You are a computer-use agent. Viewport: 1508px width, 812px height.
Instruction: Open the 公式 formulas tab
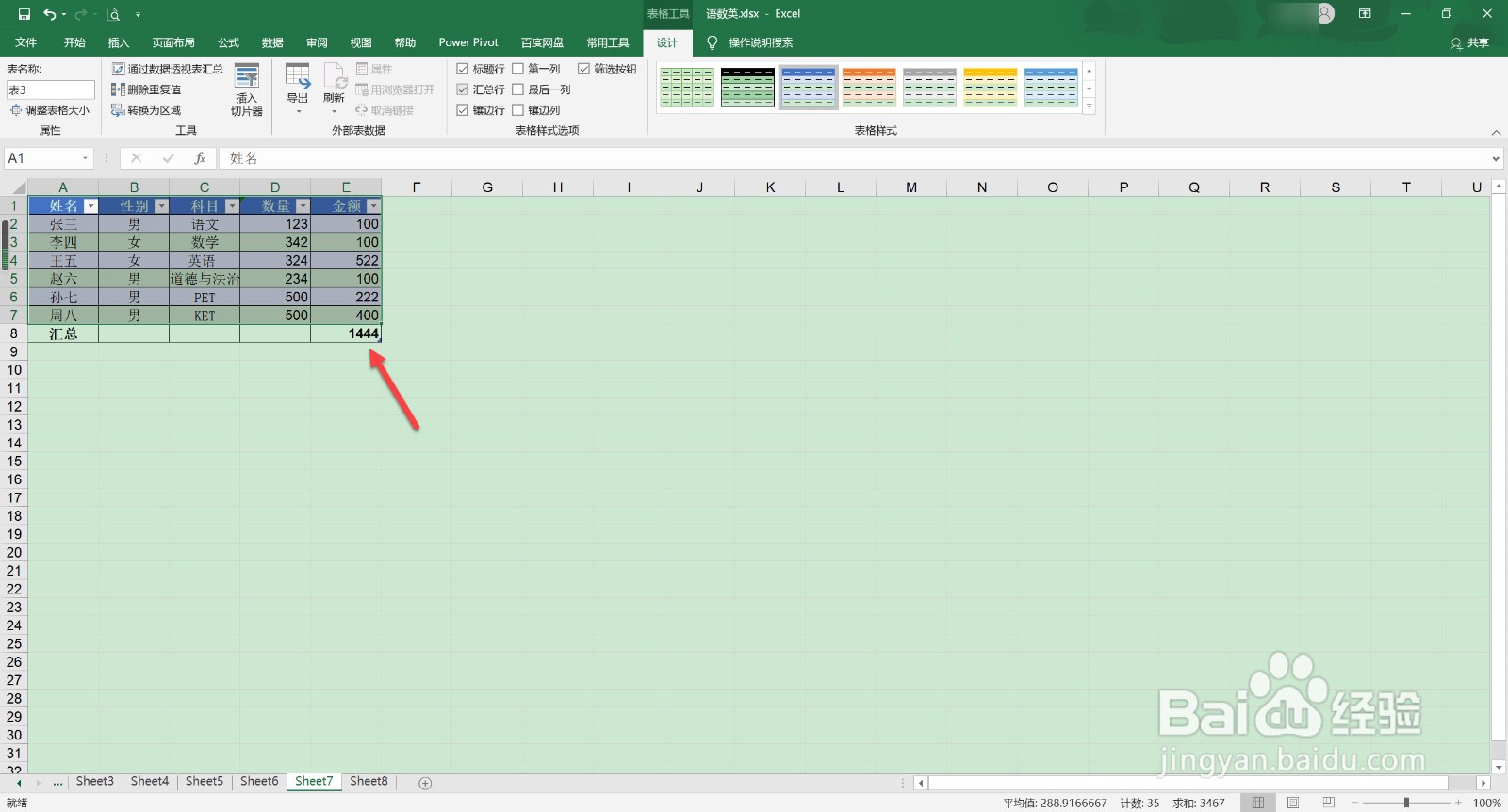(228, 42)
